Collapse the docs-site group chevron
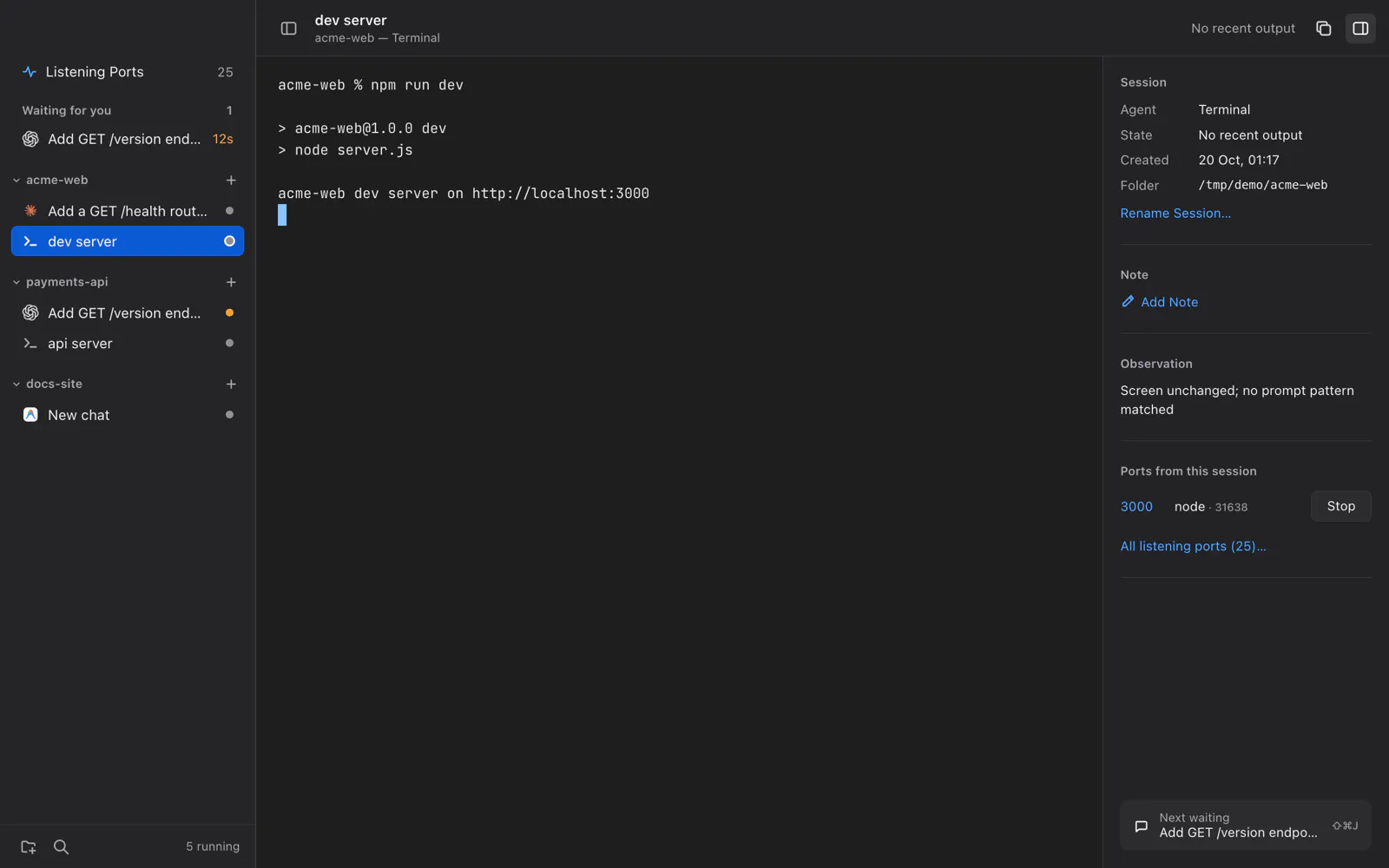The image size is (1389, 868). (16, 384)
